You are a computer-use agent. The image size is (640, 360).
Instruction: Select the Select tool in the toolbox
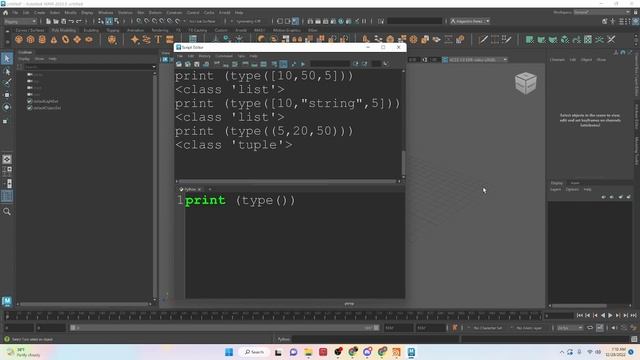click(x=7, y=58)
